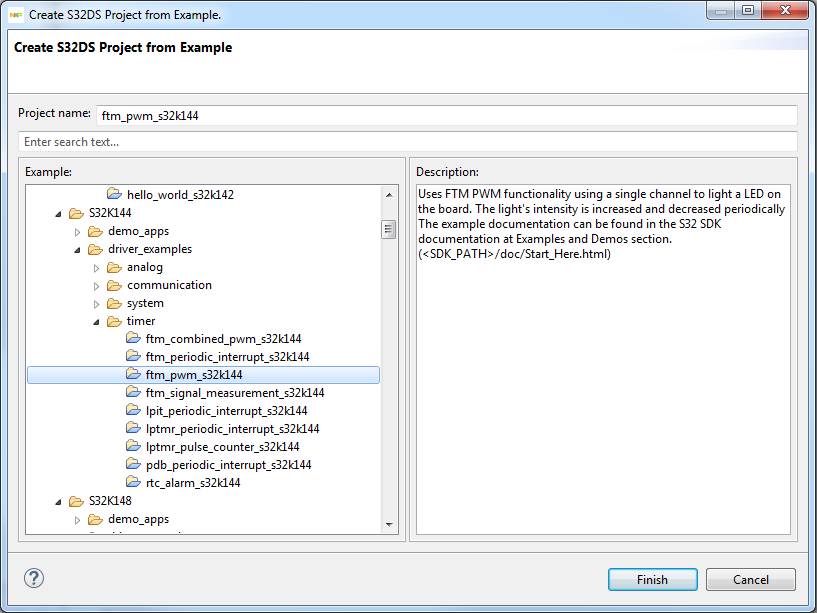
Task: Click the example list scroll down arrow
Action: tap(389, 524)
